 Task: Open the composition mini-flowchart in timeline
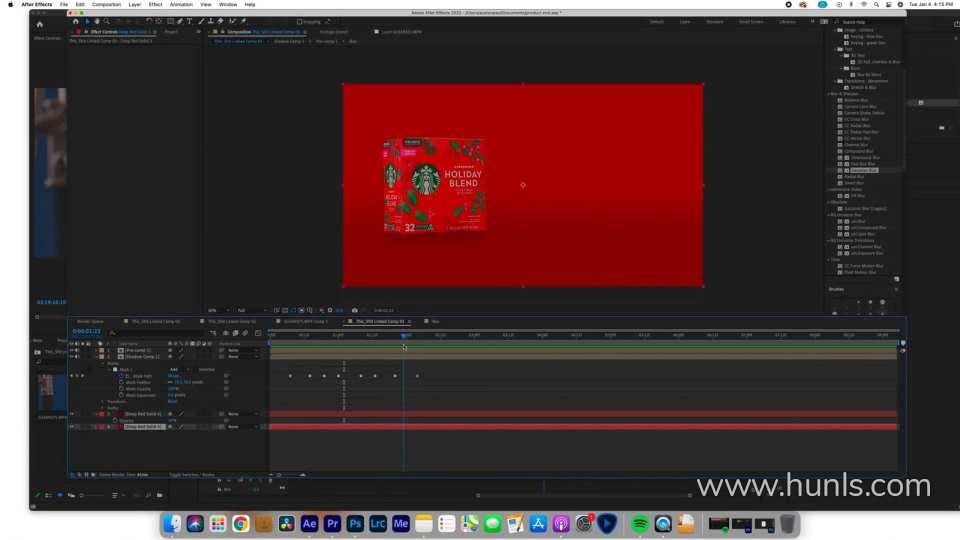[212, 333]
